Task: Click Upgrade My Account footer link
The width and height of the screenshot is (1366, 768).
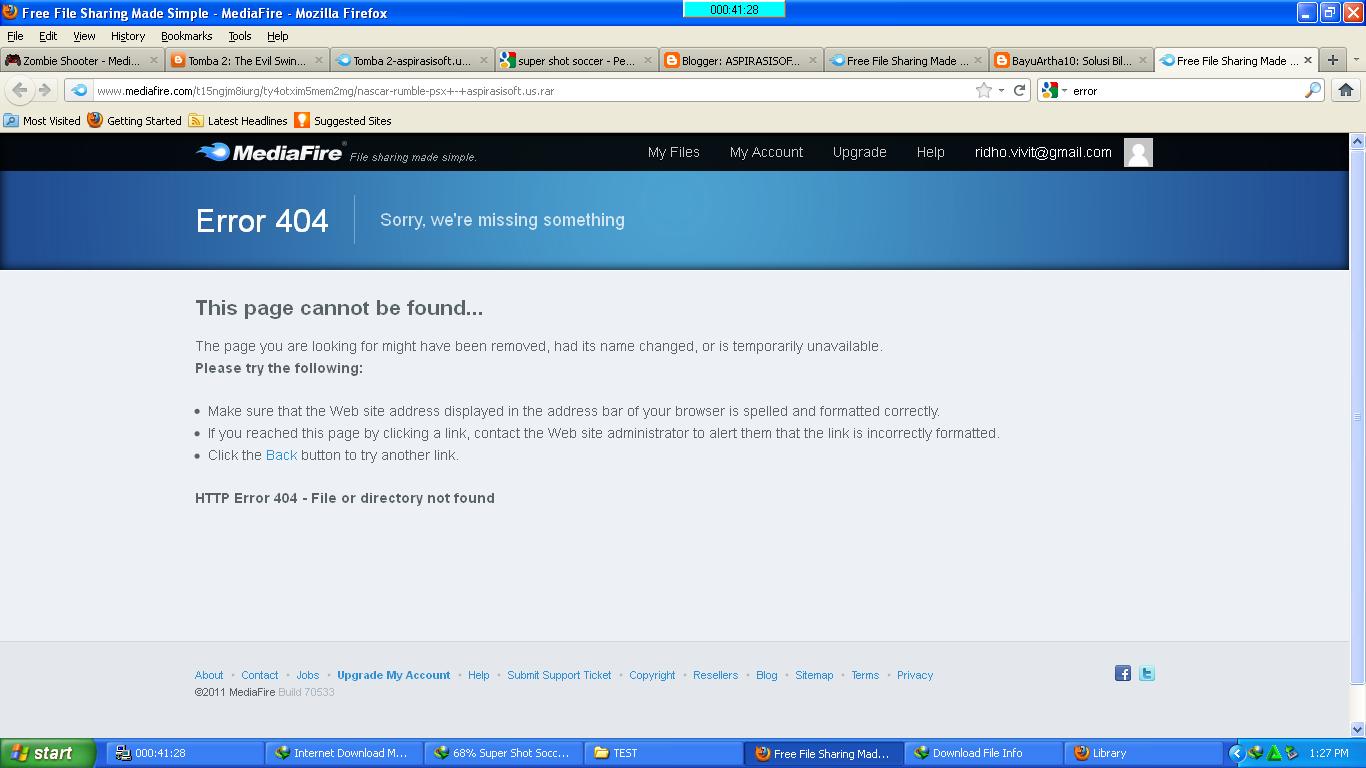Action: (394, 675)
